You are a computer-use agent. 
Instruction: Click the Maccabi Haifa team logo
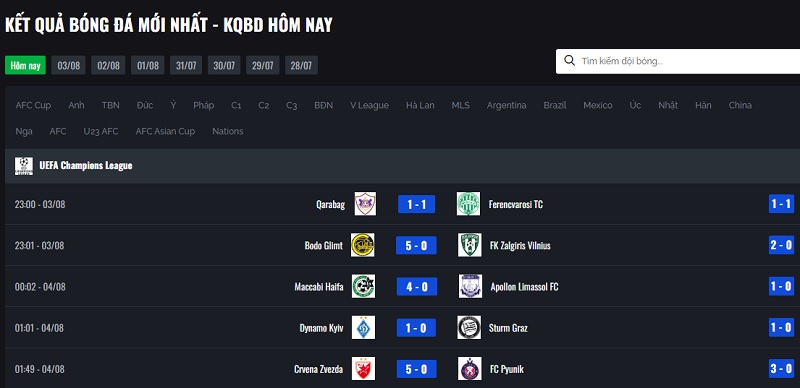click(363, 286)
